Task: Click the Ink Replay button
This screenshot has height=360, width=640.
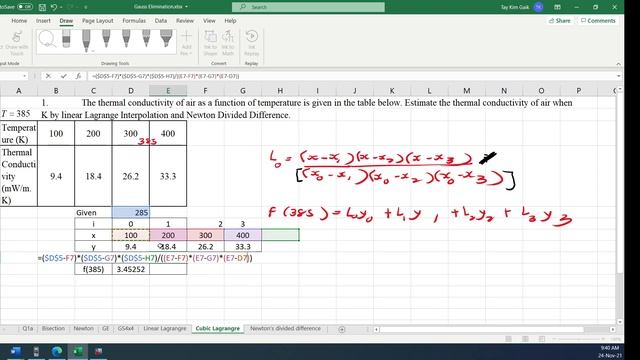Action: point(251,42)
